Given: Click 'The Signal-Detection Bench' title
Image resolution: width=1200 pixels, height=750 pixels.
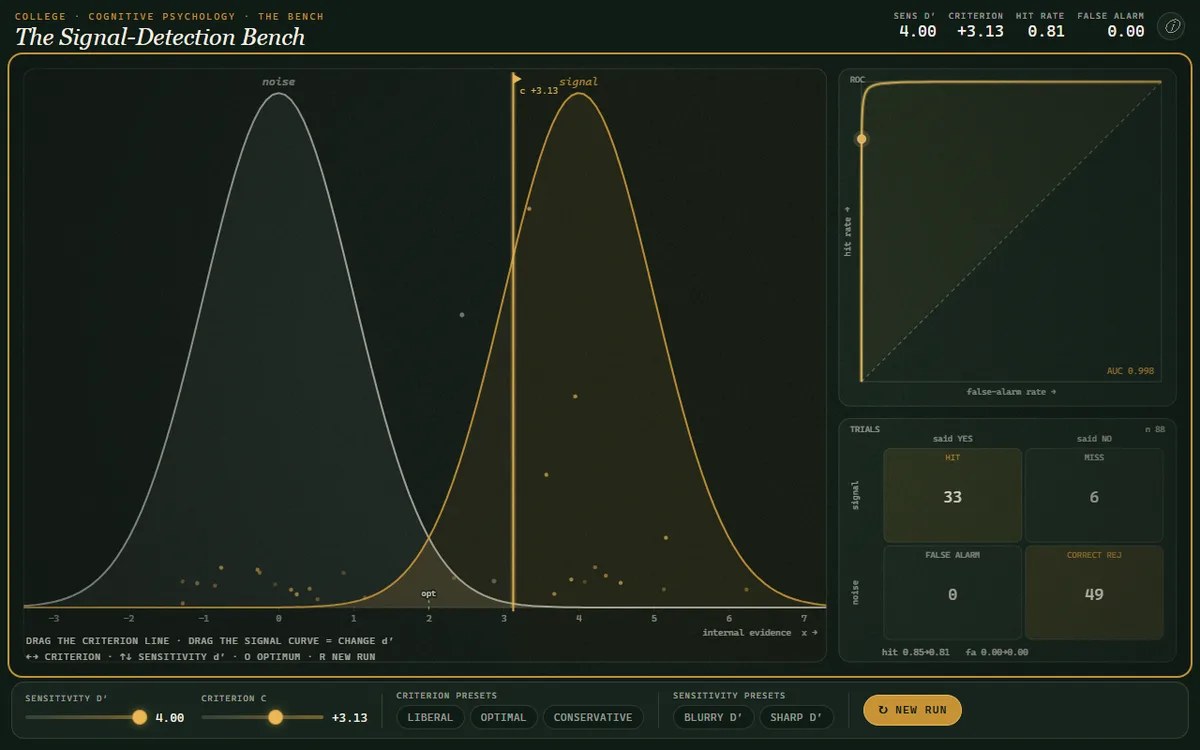Looking at the screenshot, I should 160,38.
